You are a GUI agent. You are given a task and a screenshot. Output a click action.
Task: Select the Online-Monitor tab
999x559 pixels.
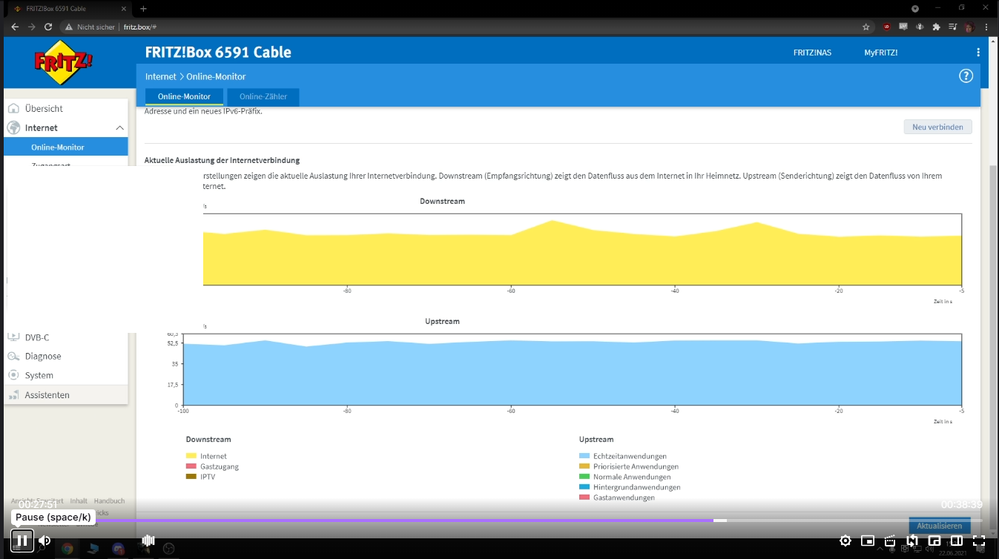(184, 97)
